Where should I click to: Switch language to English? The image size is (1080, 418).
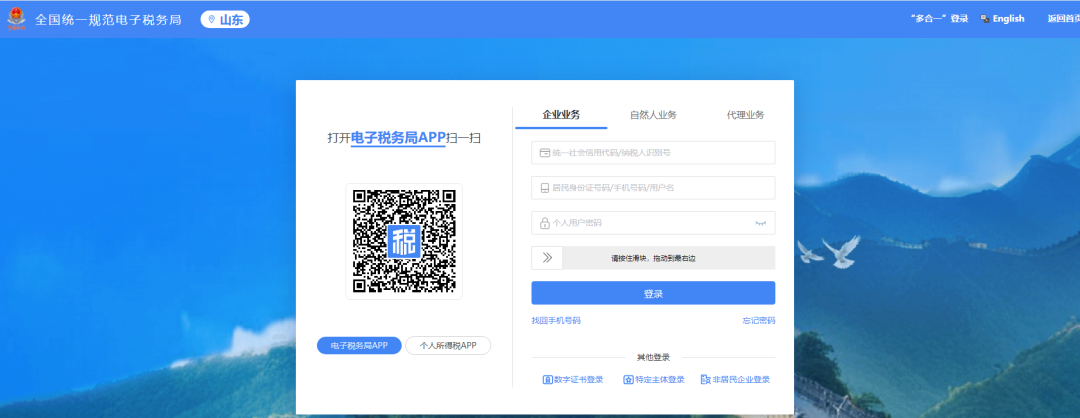[1008, 19]
